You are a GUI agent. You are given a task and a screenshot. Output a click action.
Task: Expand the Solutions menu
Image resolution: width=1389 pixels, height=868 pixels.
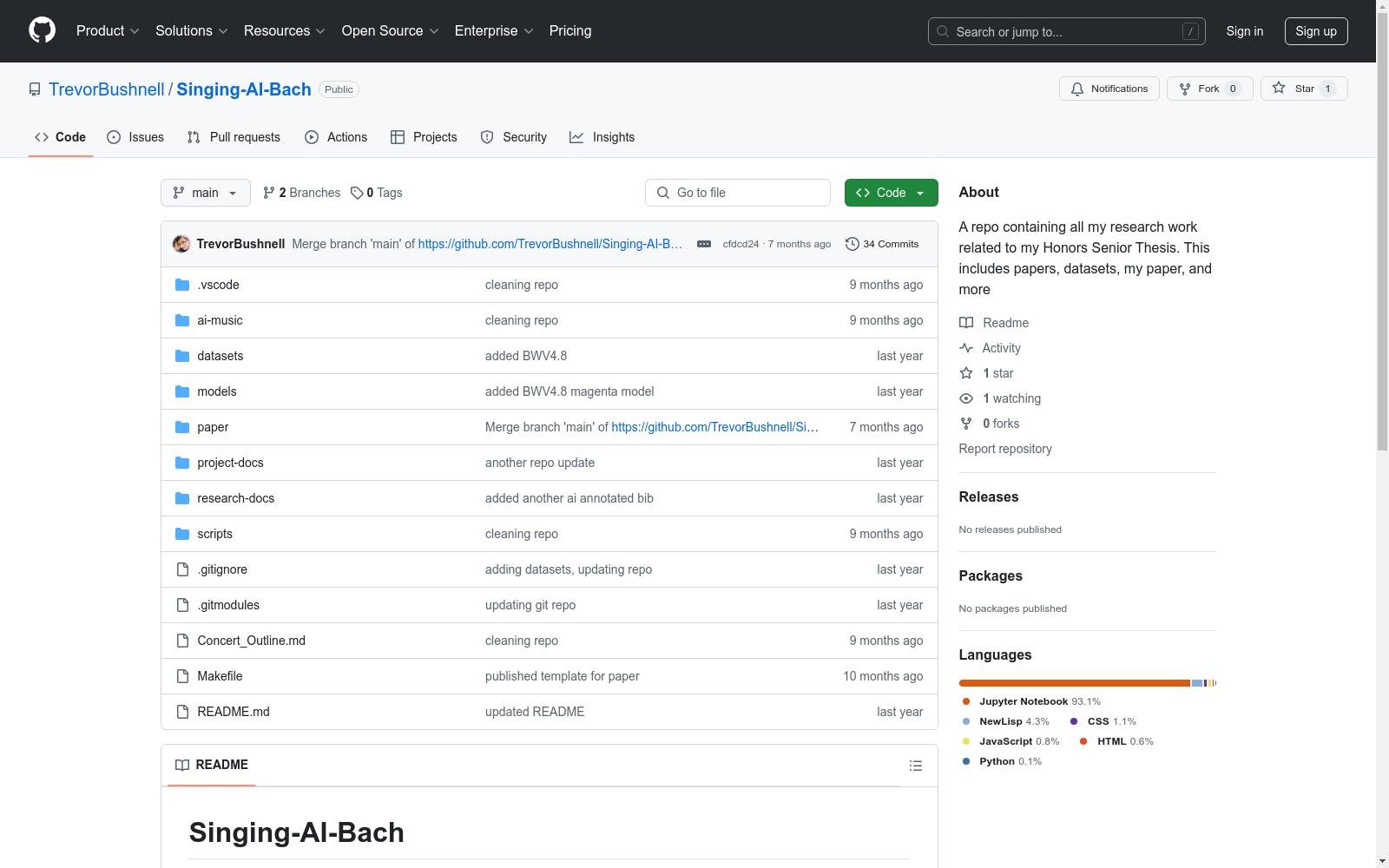[x=191, y=30]
